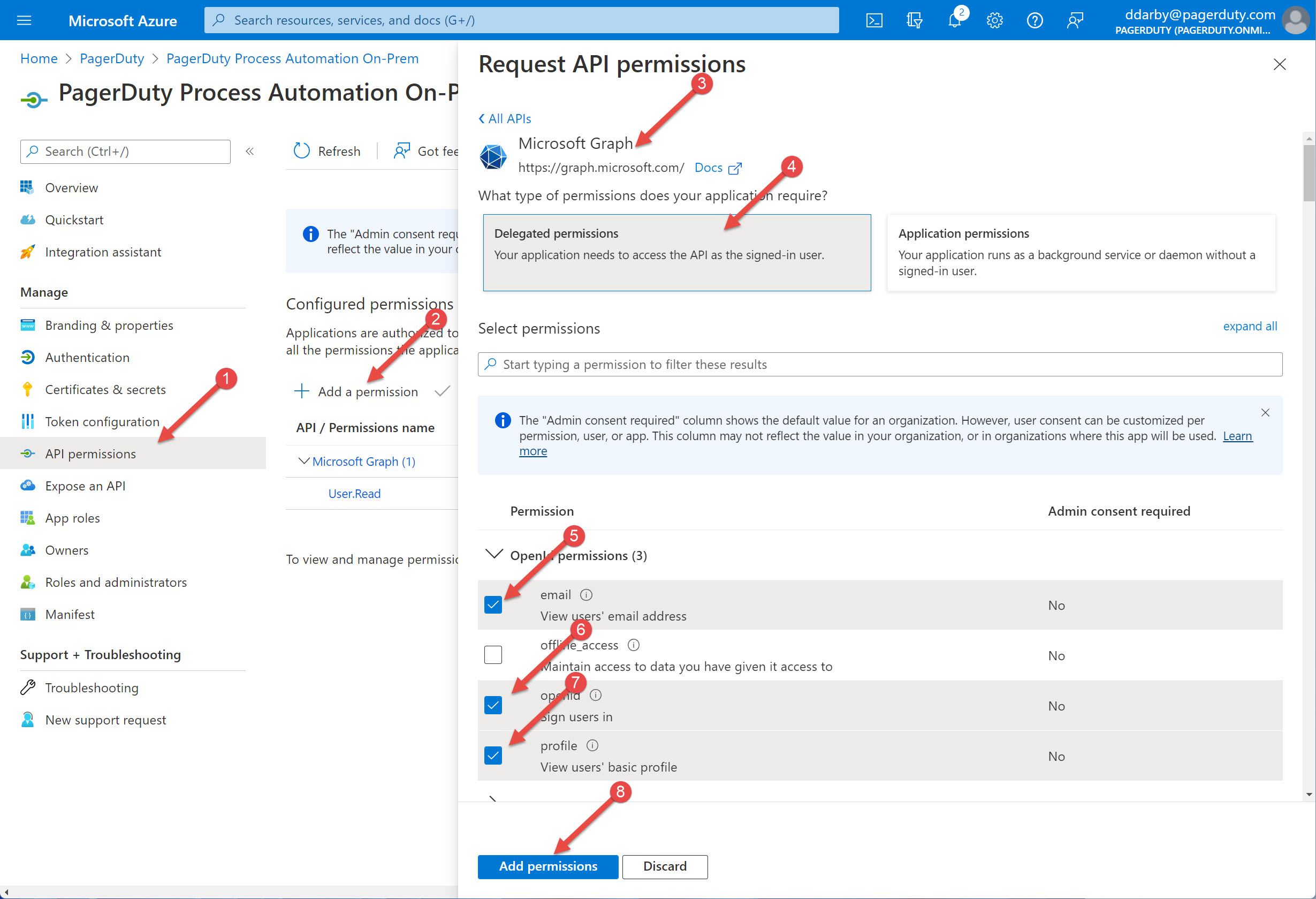Show info for the email permission
Image resolution: width=1316 pixels, height=899 pixels.
(x=586, y=595)
